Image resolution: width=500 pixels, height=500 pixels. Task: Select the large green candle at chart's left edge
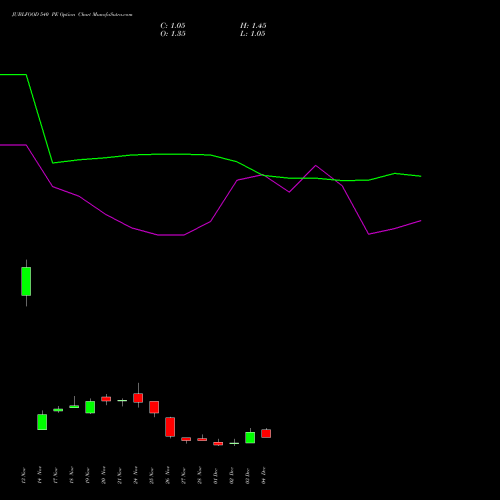26,281
